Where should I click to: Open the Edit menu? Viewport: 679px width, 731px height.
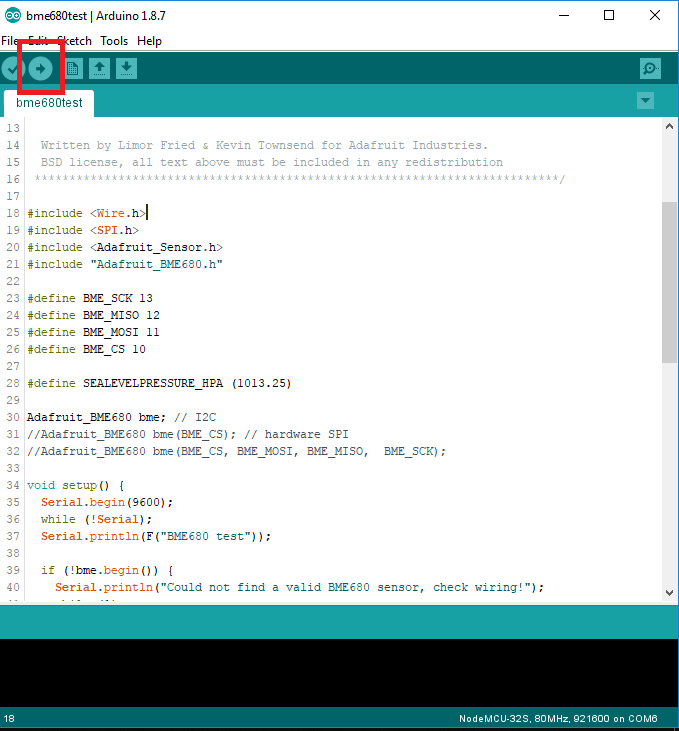click(38, 41)
